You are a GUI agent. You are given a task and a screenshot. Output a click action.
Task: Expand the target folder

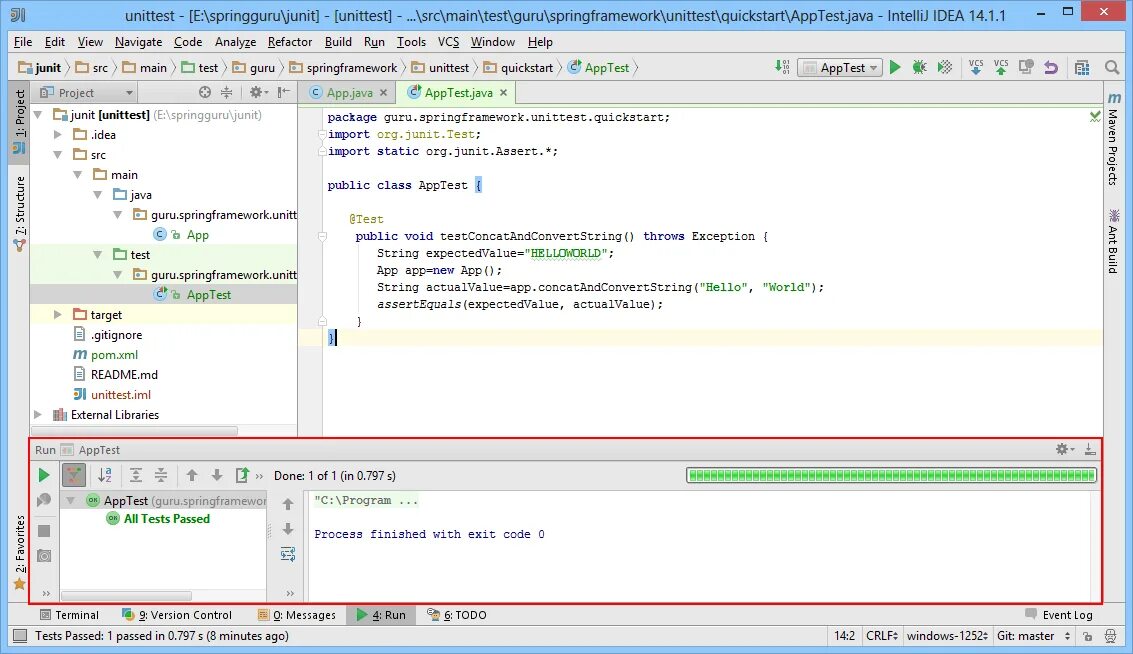pyautogui.click(x=58, y=314)
